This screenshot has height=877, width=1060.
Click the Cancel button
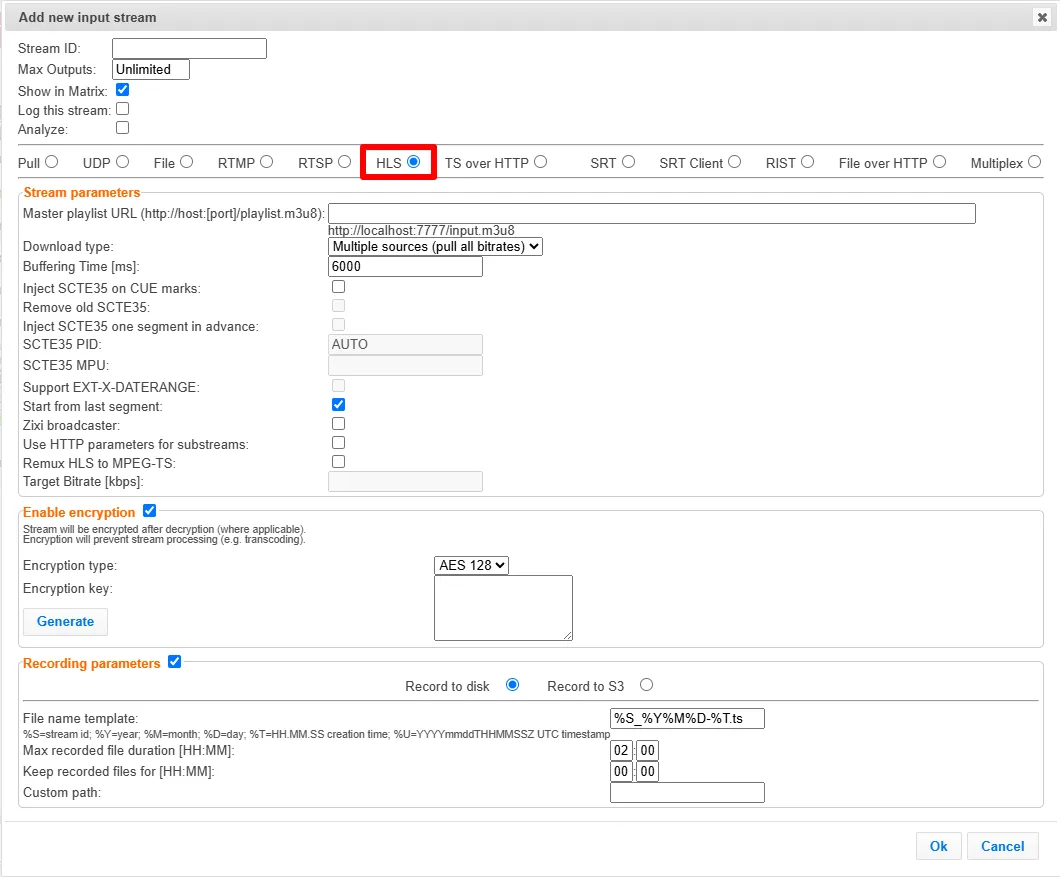click(1003, 846)
